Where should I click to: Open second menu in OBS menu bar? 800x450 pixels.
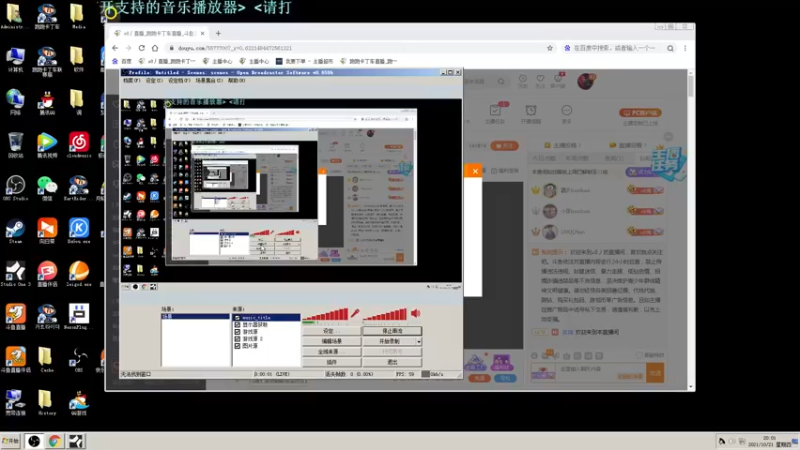(x=154, y=81)
